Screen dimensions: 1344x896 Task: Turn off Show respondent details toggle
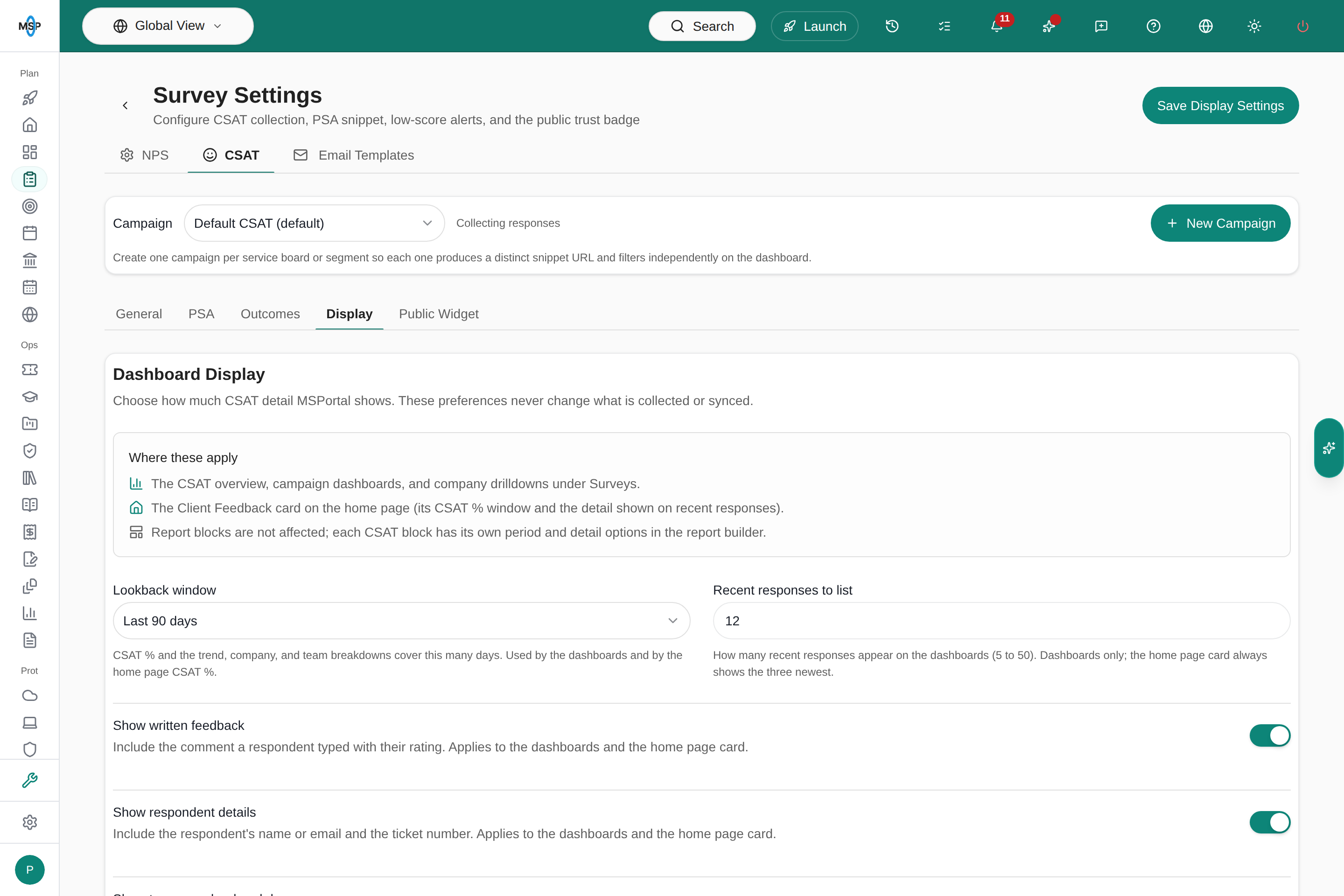click(1270, 822)
